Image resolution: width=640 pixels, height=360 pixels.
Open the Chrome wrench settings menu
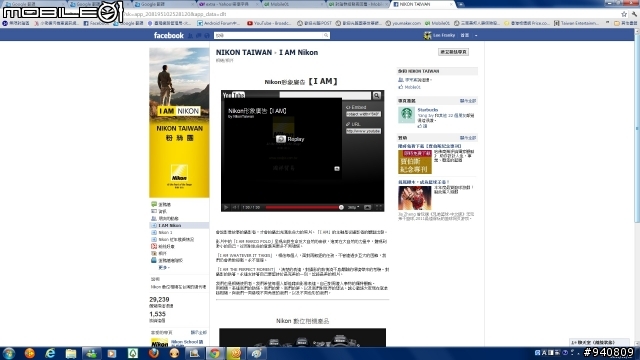pos(634,14)
